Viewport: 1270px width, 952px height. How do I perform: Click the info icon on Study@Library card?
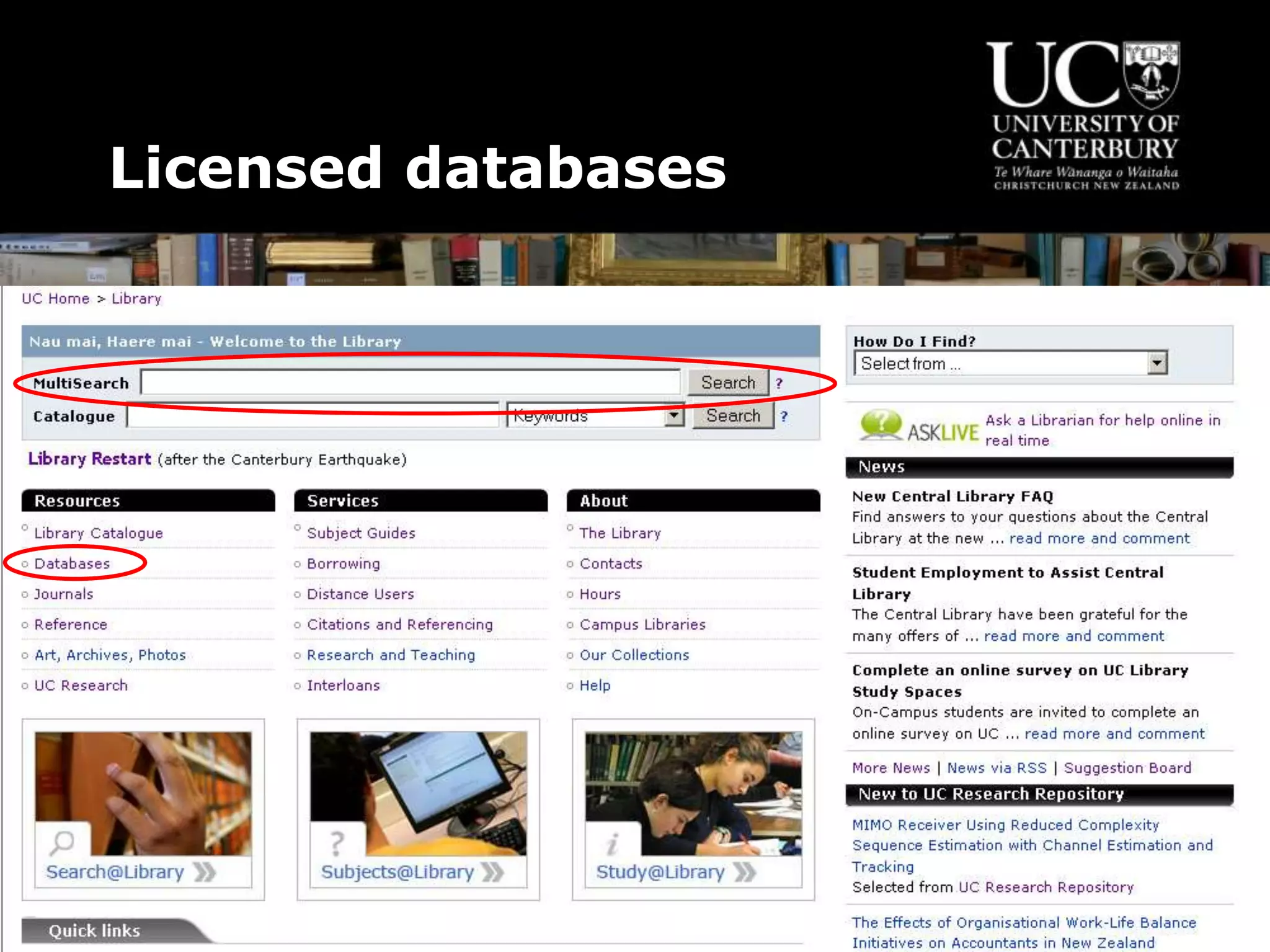pyautogui.click(x=612, y=844)
